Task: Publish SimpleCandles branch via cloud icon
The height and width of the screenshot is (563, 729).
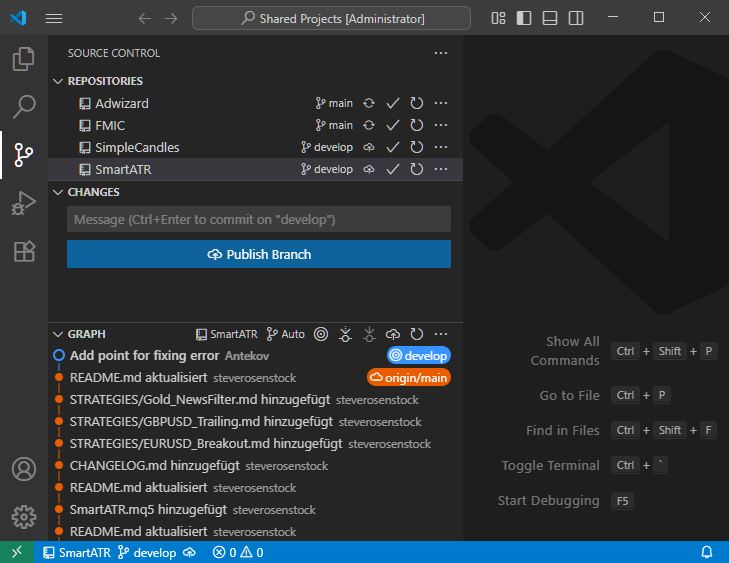Action: click(x=369, y=147)
